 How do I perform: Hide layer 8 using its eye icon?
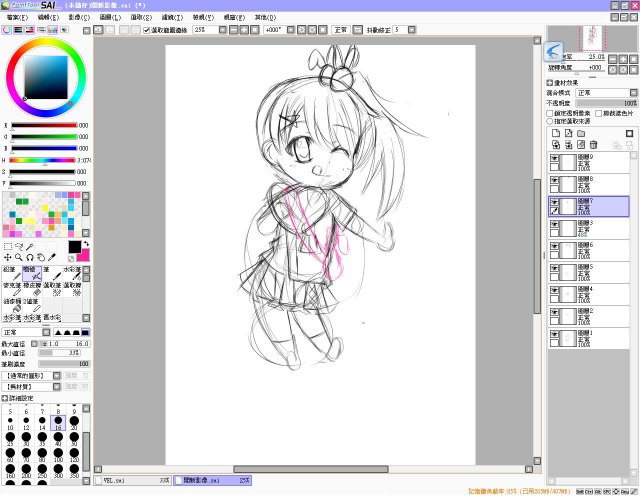[x=554, y=180]
